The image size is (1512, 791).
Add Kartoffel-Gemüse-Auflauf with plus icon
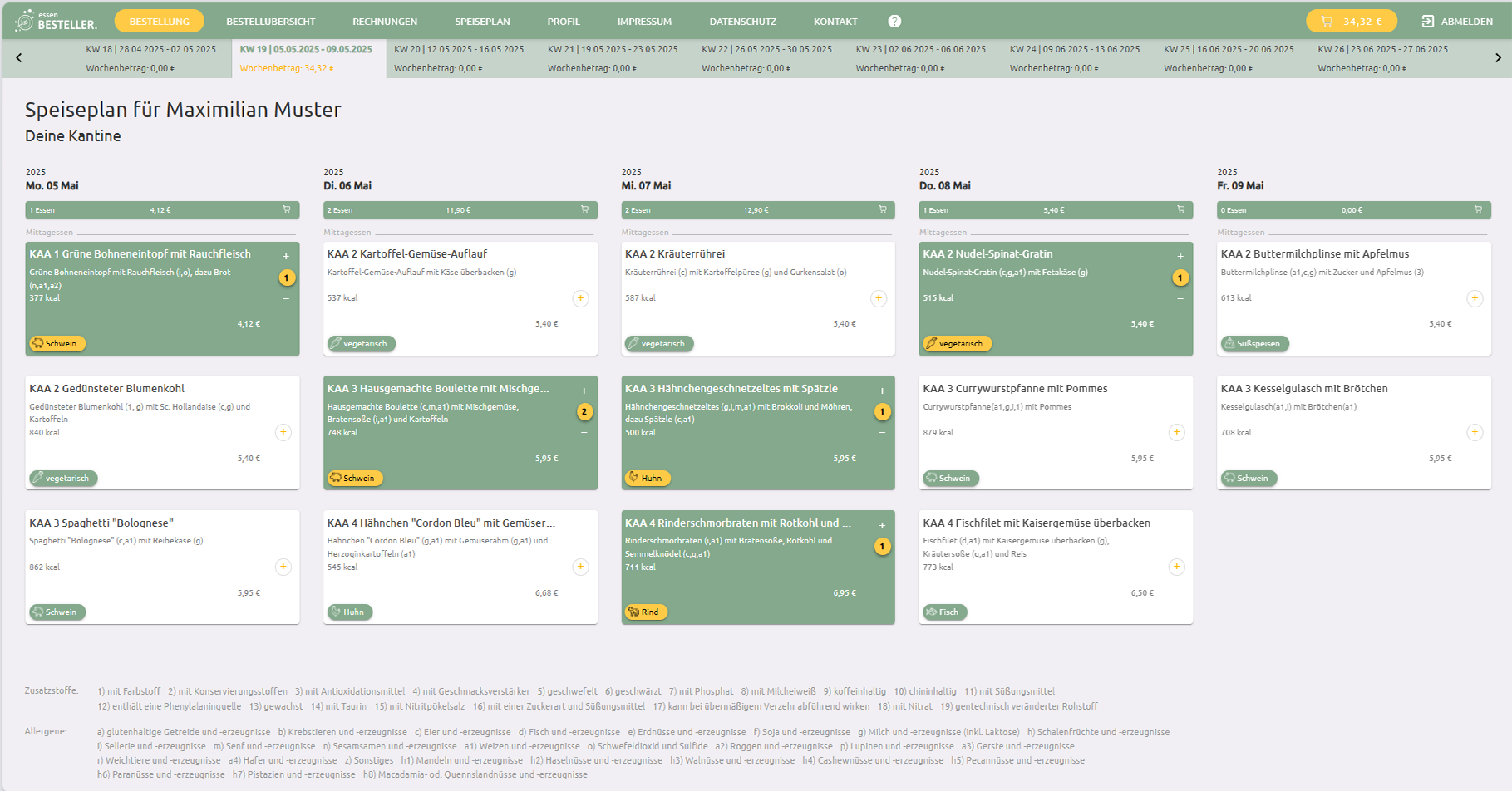pos(580,298)
